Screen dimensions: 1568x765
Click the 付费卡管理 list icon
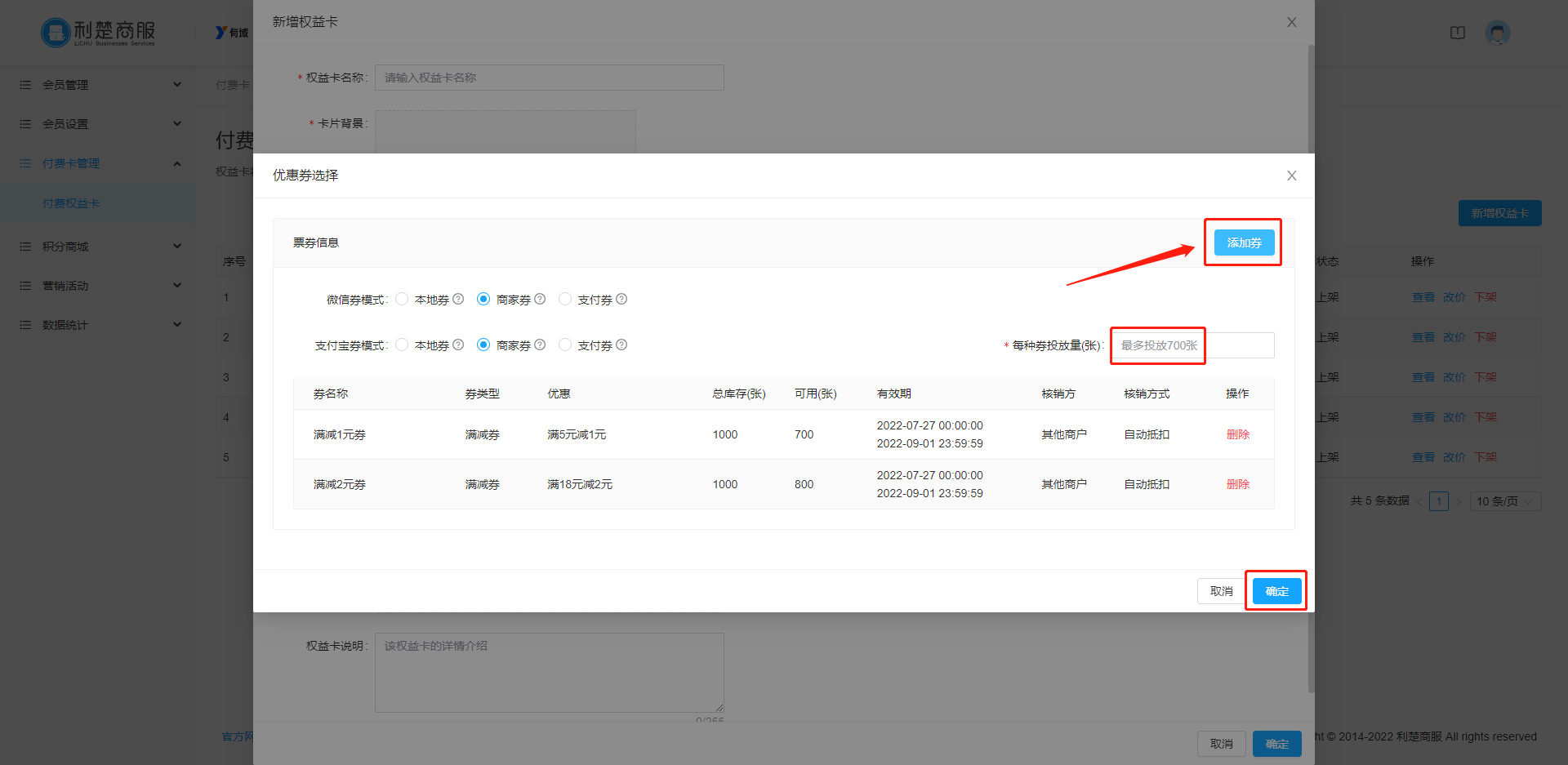(25, 163)
